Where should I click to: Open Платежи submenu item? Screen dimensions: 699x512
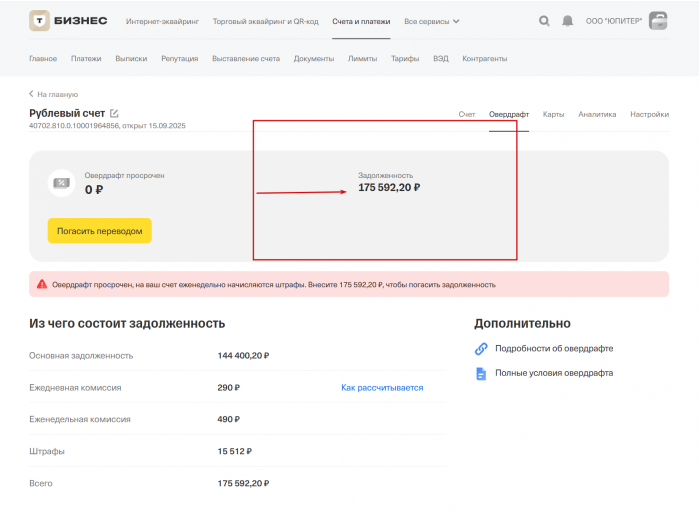(x=86, y=58)
